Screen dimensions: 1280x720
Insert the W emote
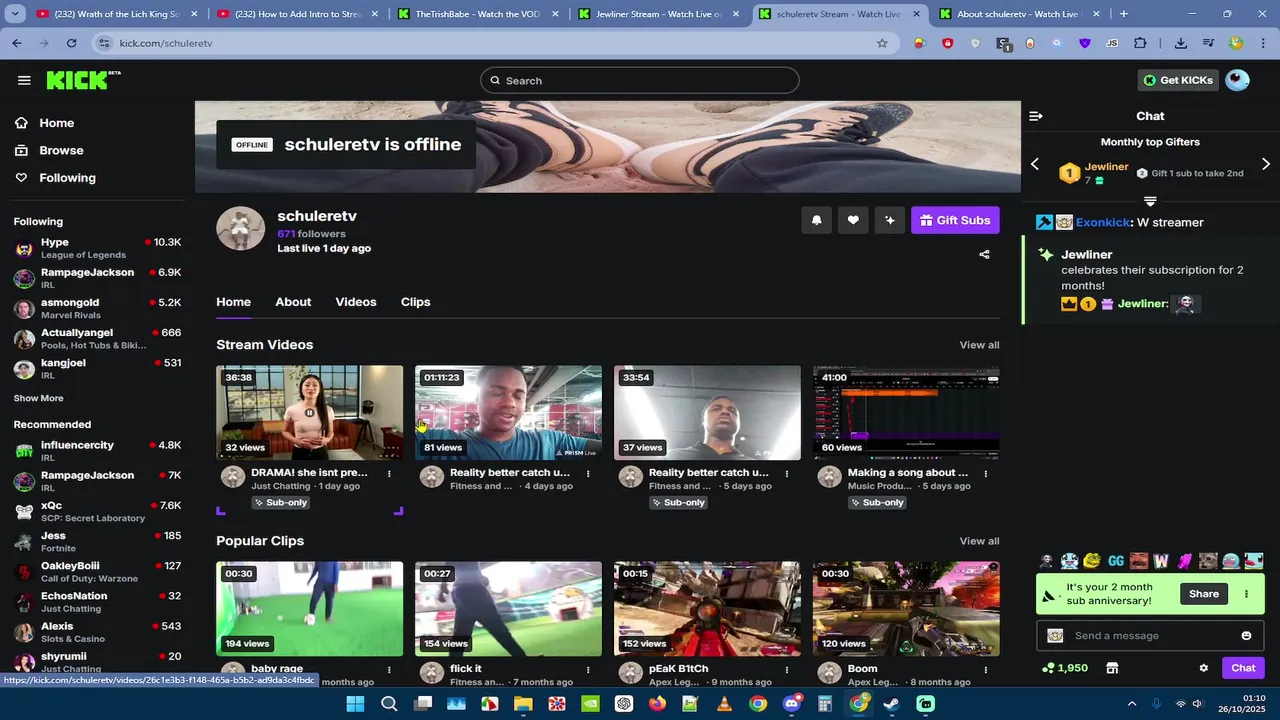1161,561
